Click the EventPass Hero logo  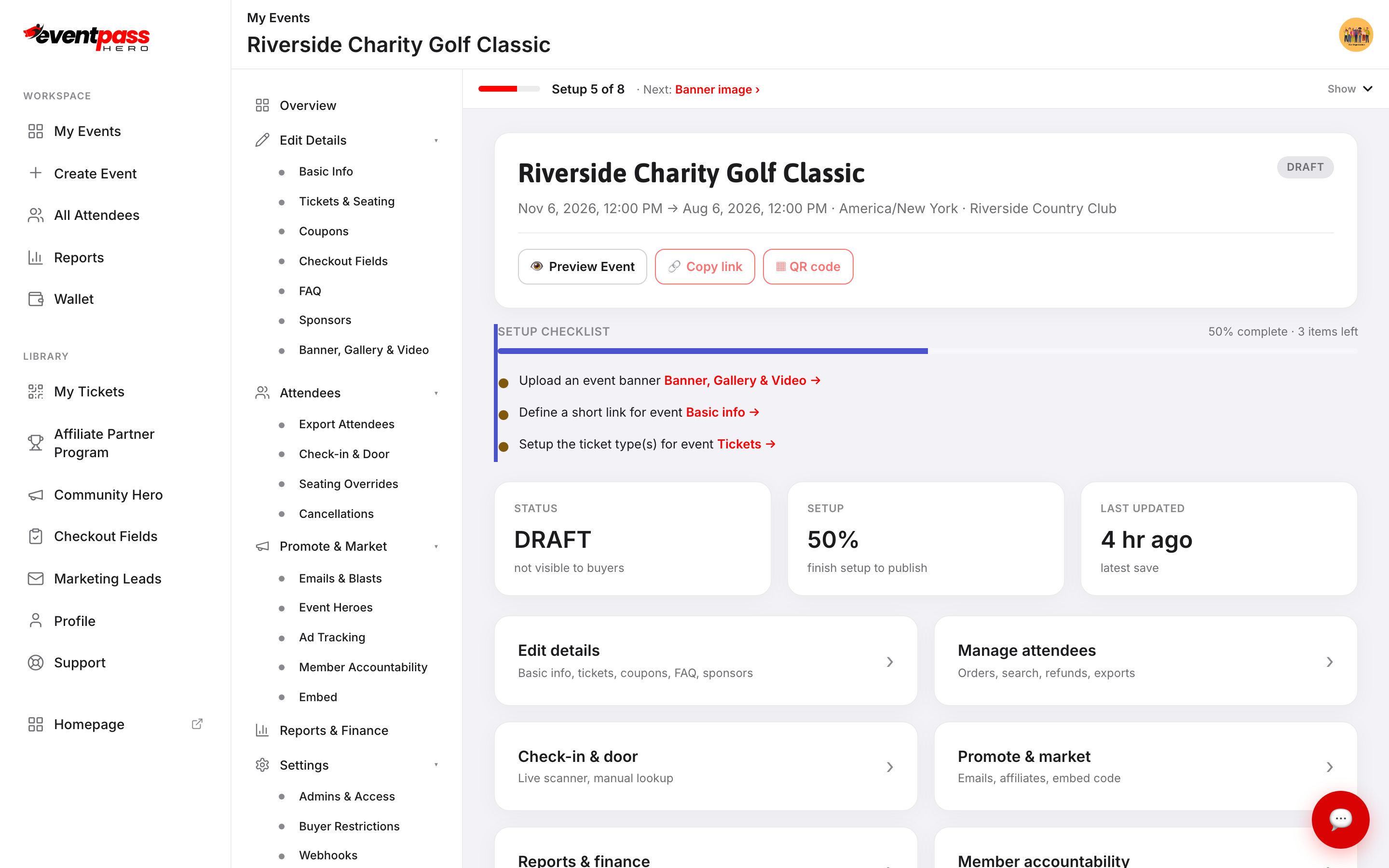click(x=86, y=37)
